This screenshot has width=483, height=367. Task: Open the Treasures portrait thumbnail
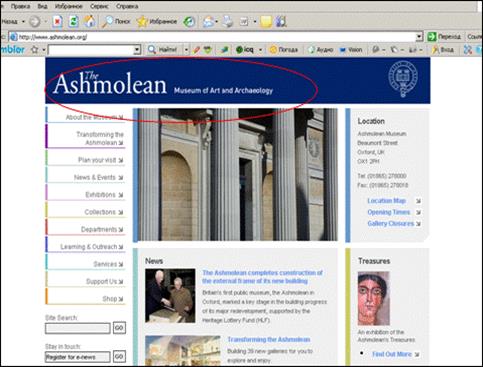373,298
